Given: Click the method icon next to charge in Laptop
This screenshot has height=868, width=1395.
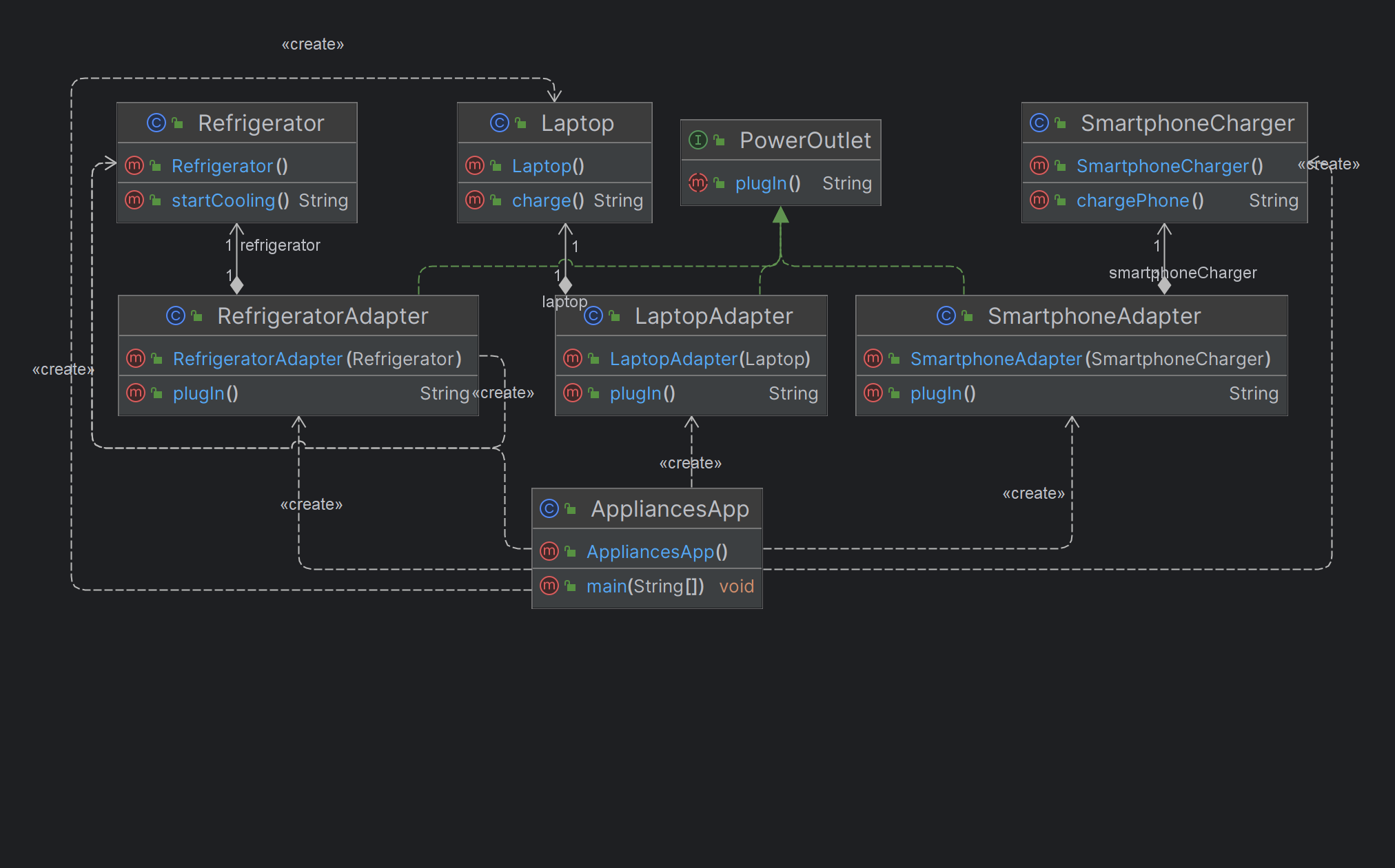Looking at the screenshot, I should [x=474, y=200].
